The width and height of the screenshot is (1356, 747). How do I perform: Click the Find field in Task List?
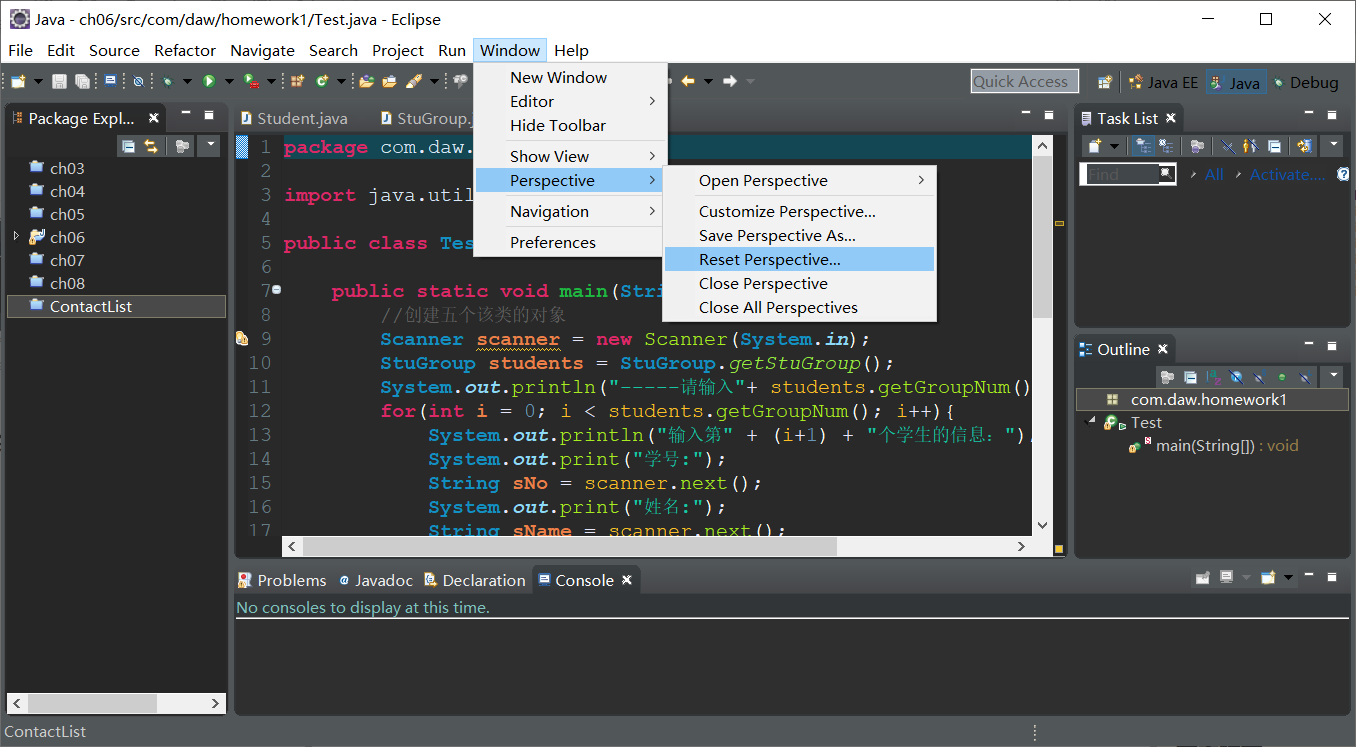[x=1127, y=174]
